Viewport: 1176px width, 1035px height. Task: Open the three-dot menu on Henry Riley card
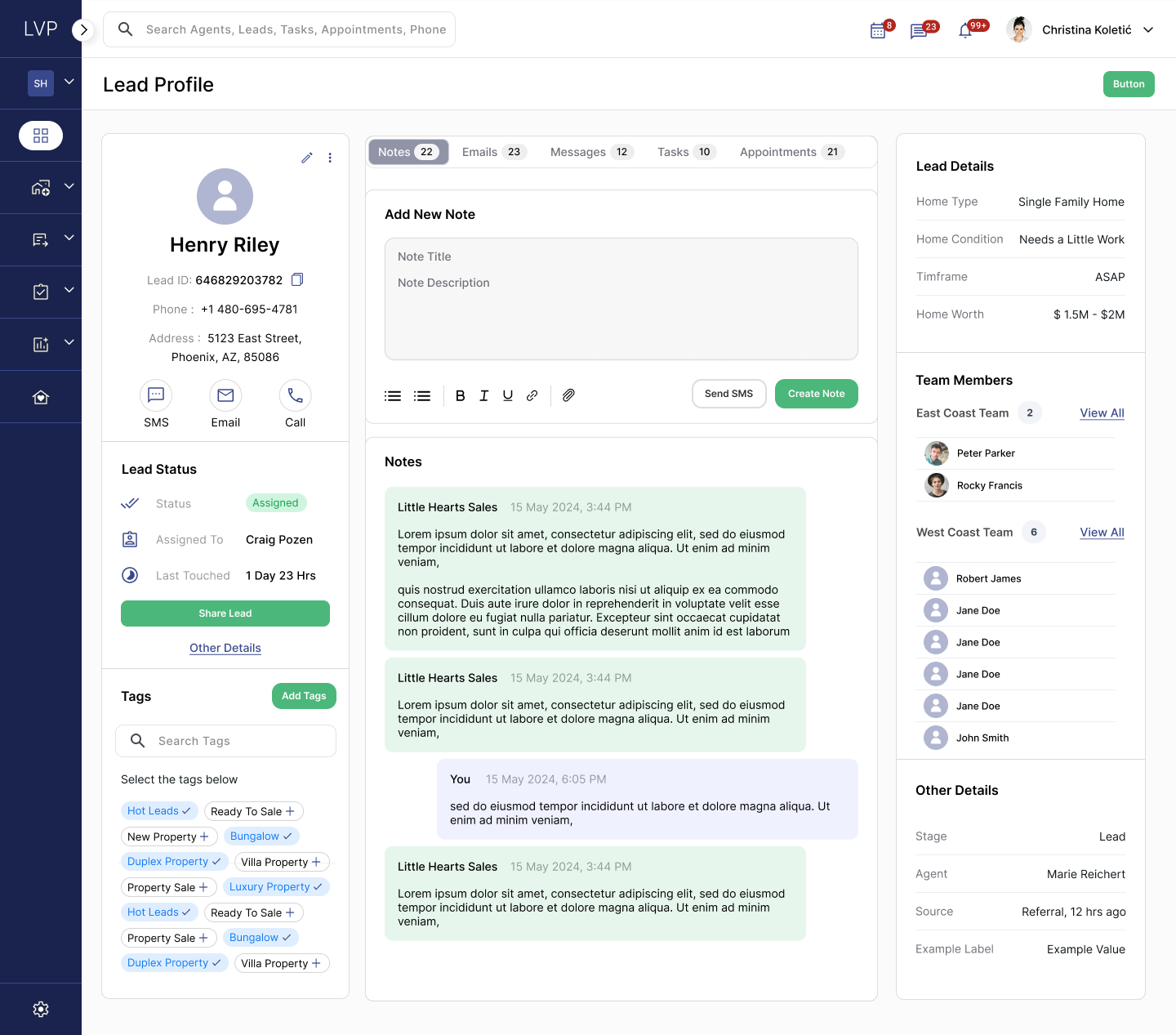point(330,158)
